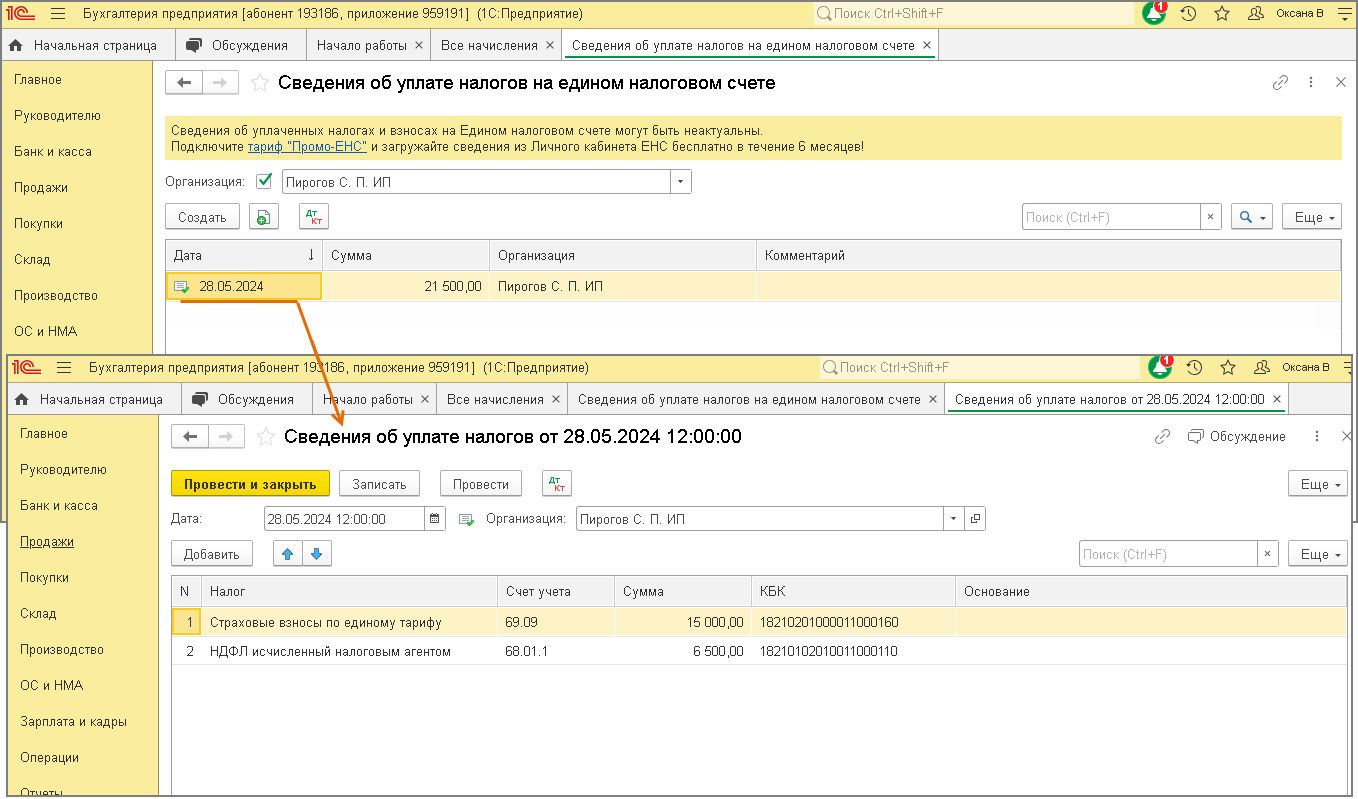This screenshot has height=799, width=1358.
Task: Open history clock icon in bottom window
Action: click(x=1194, y=368)
